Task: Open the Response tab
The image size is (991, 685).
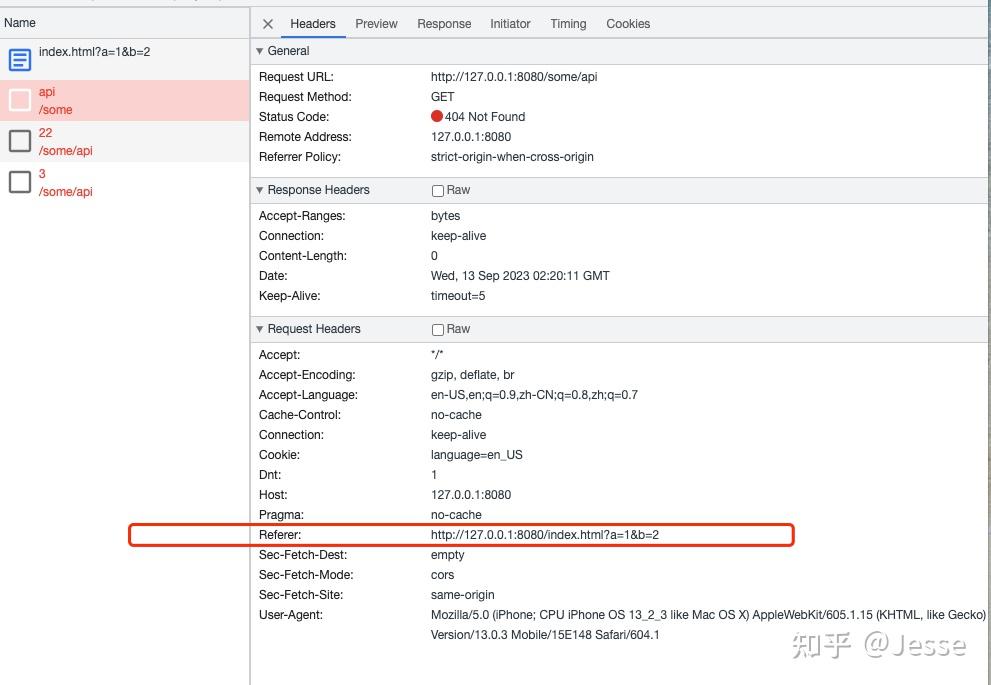Action: coord(444,24)
